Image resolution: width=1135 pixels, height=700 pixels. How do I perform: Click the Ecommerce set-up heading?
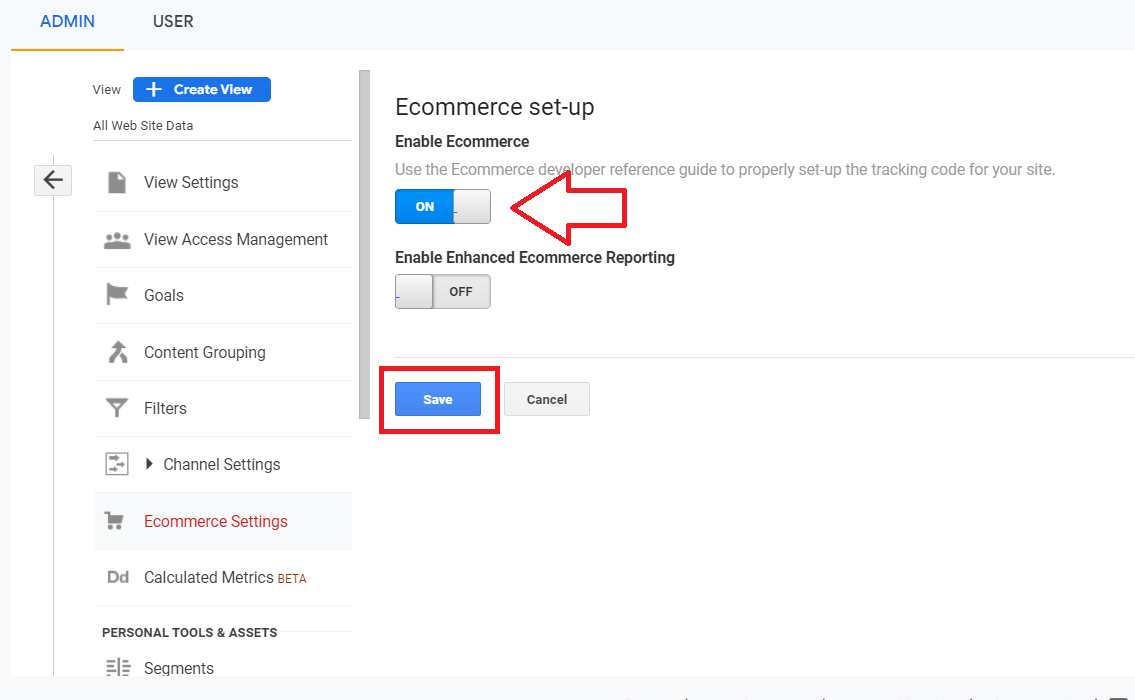tap(494, 107)
